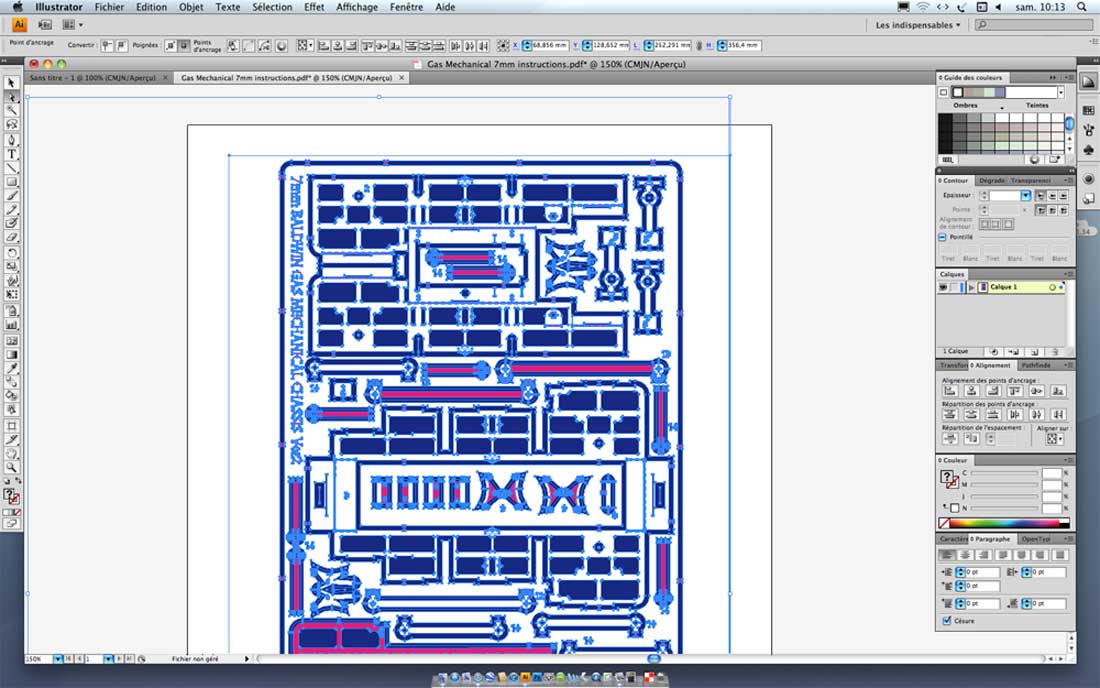1100x688 pixels.
Task: Open the zoom level 150% dropdown
Action: [x=58, y=659]
